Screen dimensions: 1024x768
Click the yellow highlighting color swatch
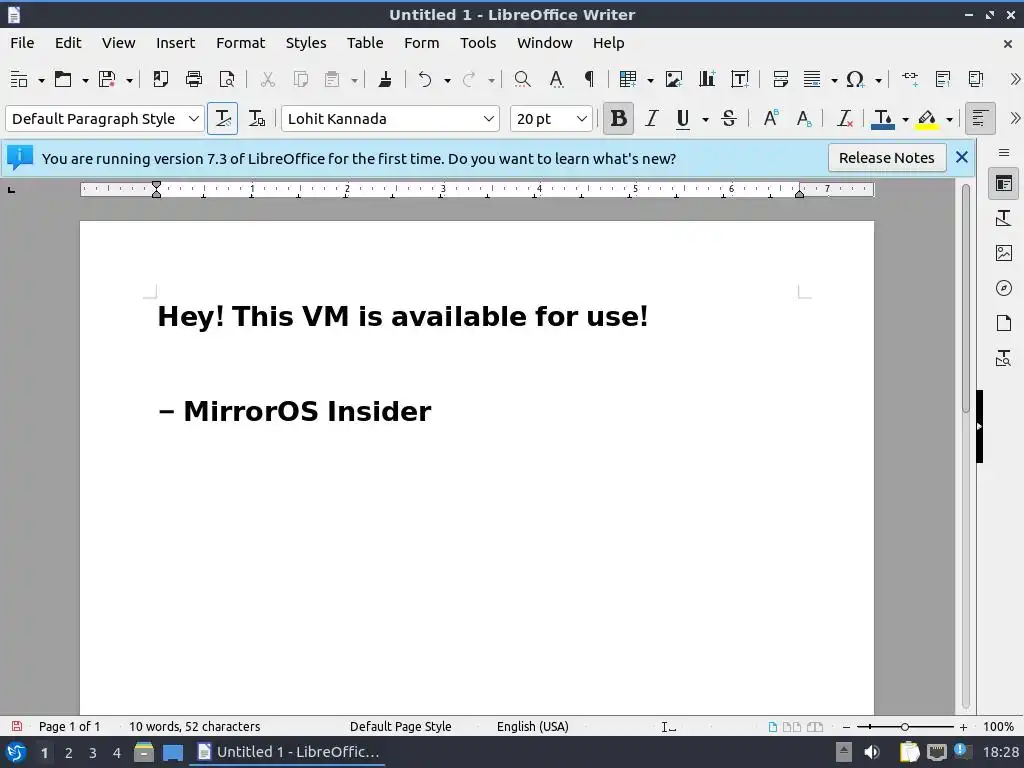tap(927, 119)
